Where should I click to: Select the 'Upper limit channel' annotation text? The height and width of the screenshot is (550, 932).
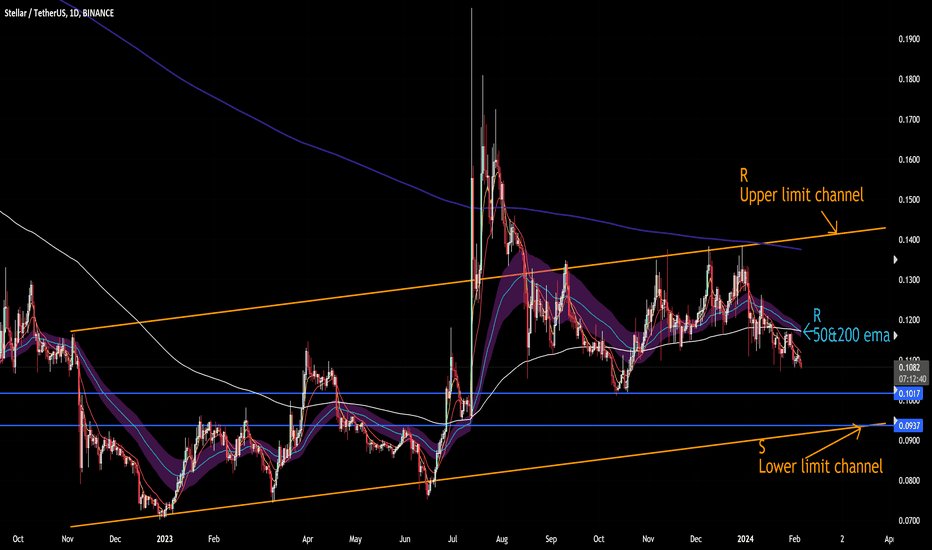(801, 195)
